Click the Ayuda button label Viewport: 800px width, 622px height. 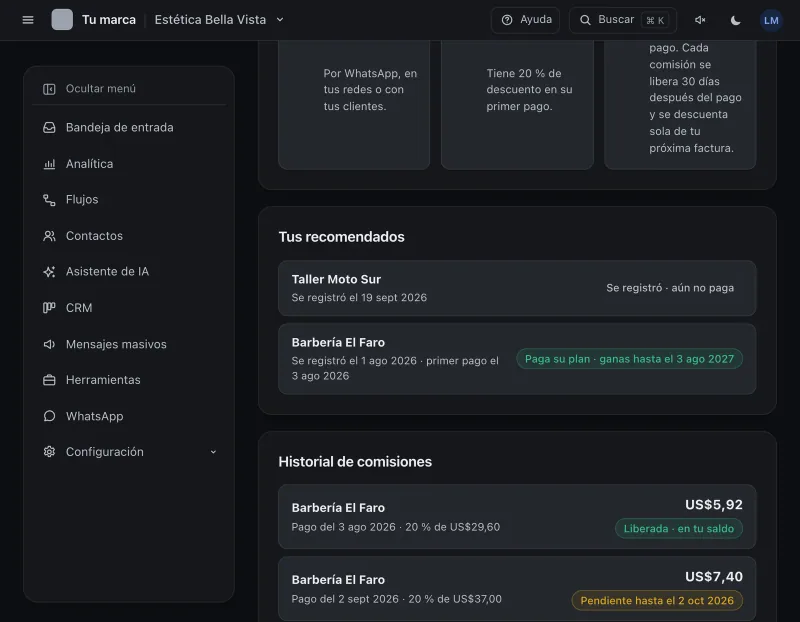[536, 19]
